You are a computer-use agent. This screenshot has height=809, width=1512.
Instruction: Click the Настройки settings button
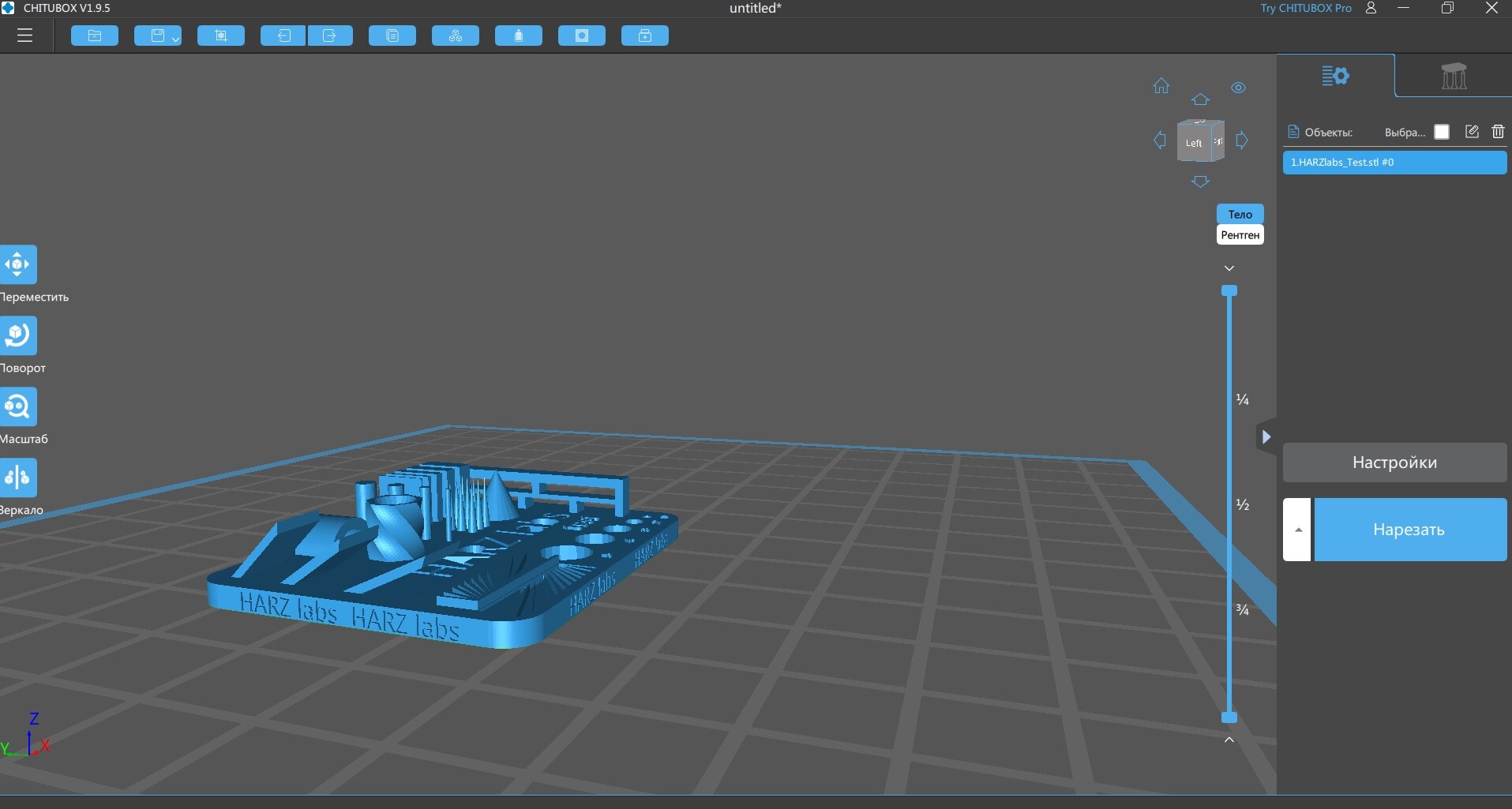coord(1394,463)
